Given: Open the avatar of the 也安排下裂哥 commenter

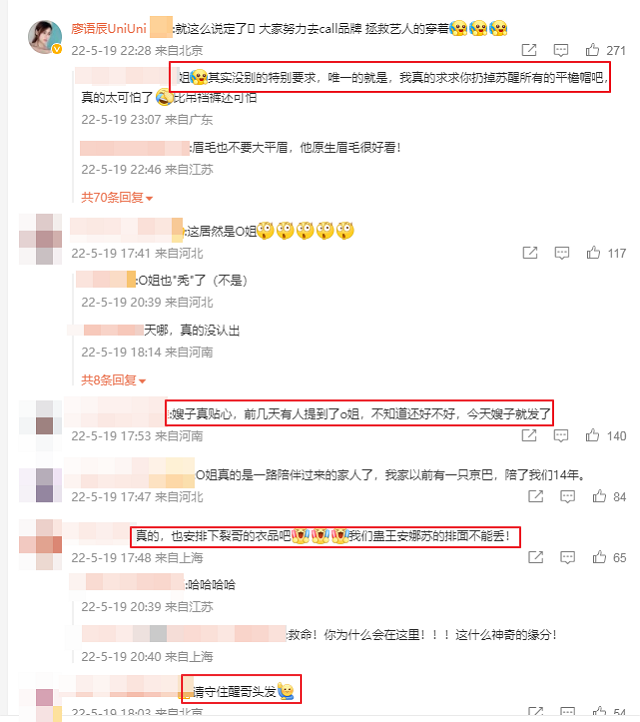Looking at the screenshot, I should point(41,545).
